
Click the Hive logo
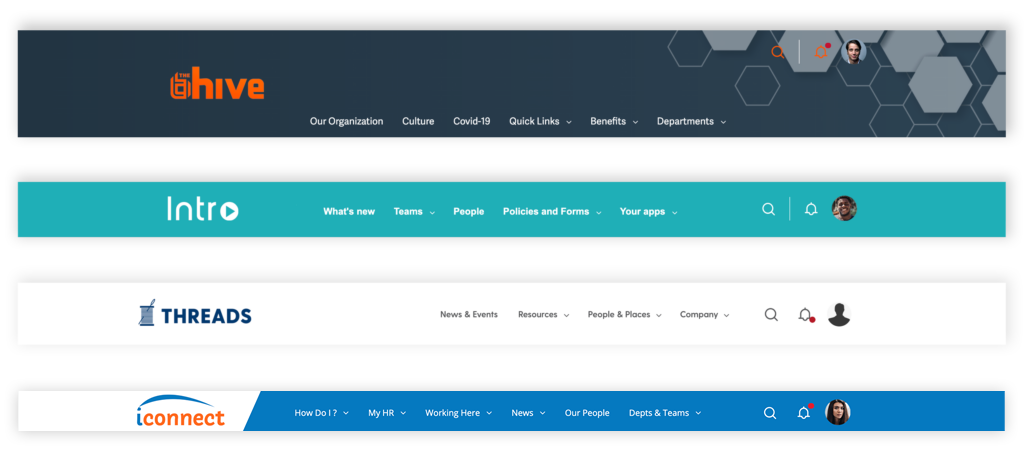coord(217,86)
